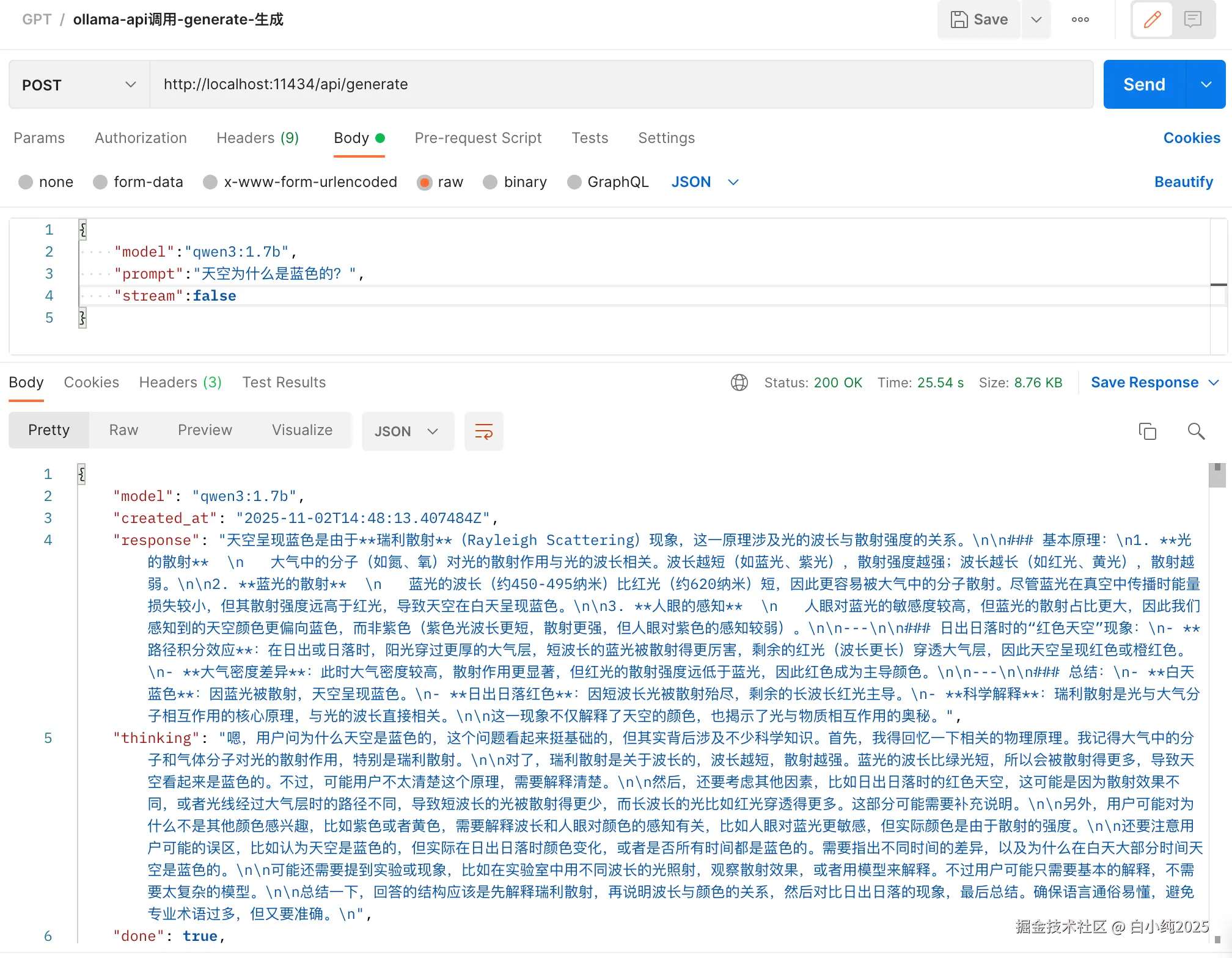Click the Beautify link

coord(1183,182)
